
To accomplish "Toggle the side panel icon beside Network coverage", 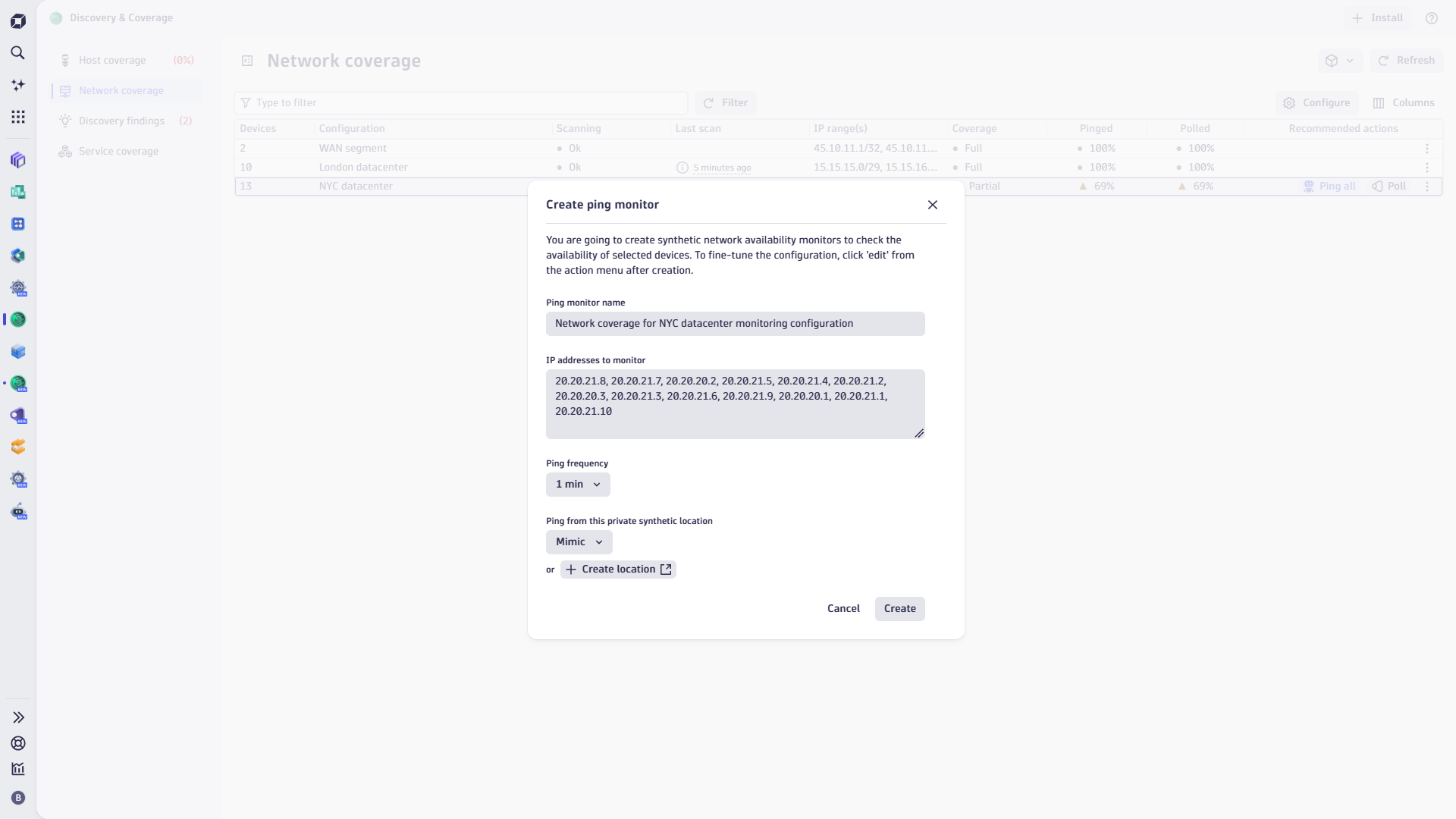I will pos(247,61).
